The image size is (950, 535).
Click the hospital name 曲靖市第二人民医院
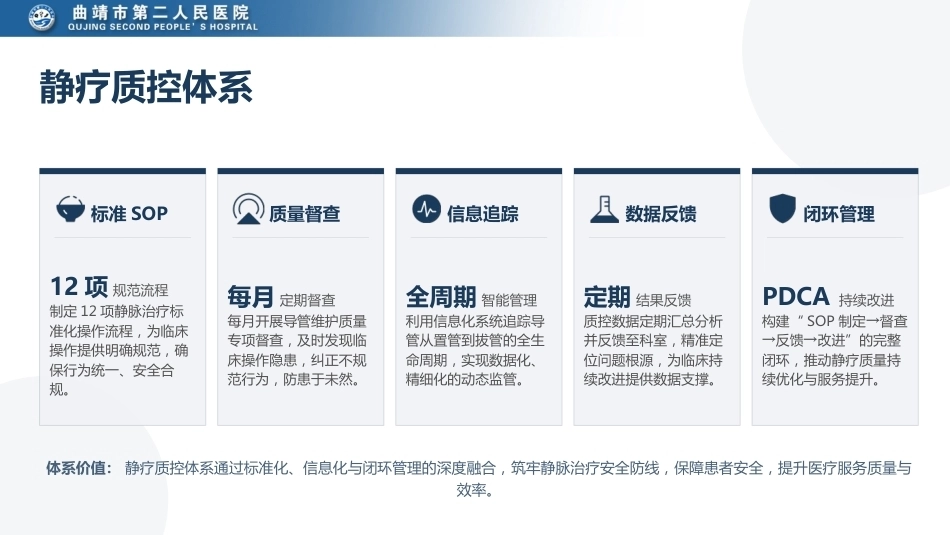pyautogui.click(x=161, y=13)
